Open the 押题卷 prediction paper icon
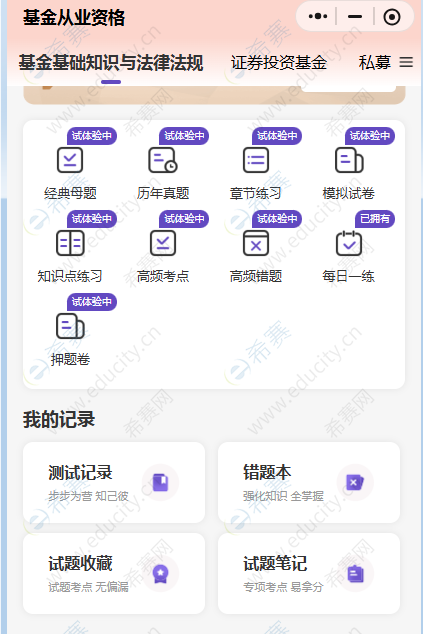 [x=70, y=326]
